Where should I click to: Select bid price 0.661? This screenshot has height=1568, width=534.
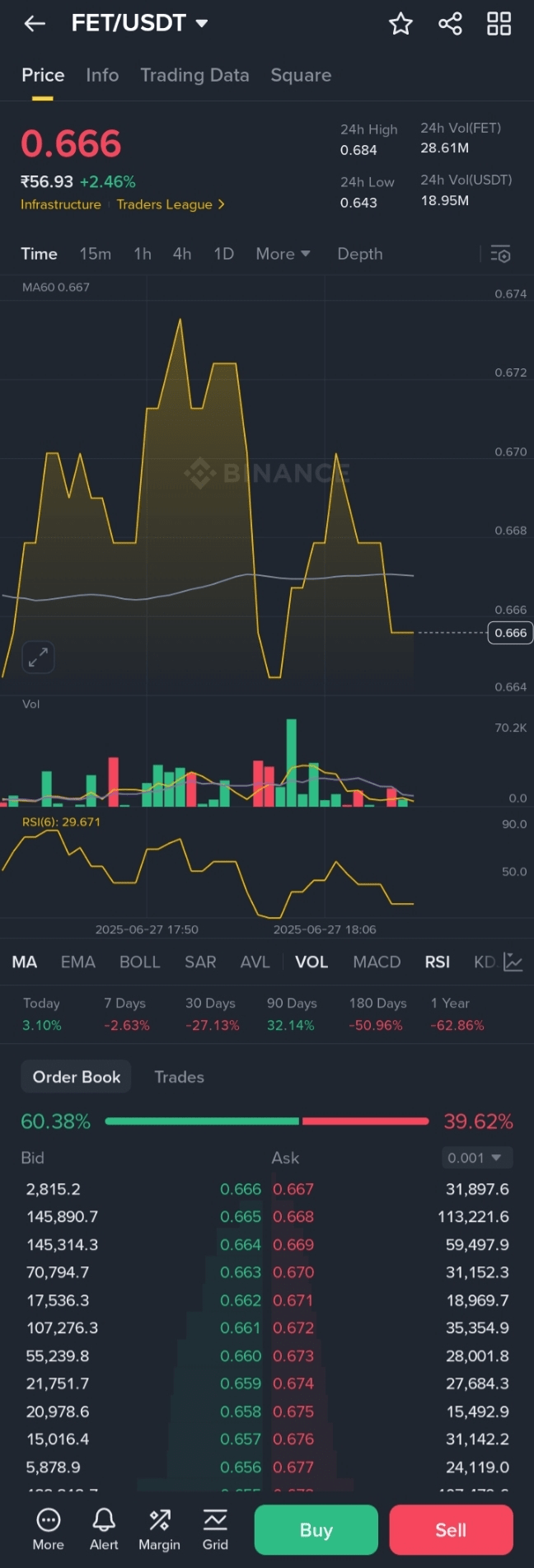tap(241, 1328)
